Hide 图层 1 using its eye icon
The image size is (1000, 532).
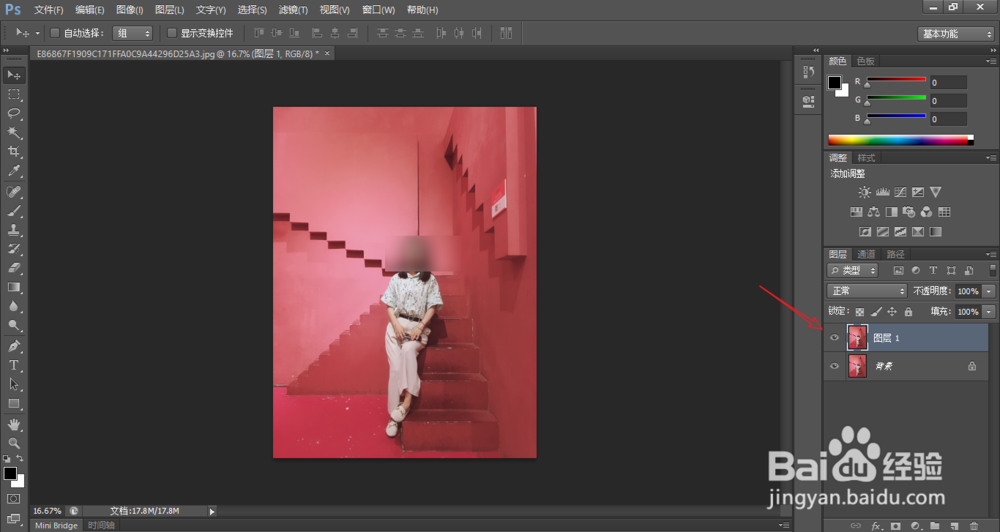click(834, 338)
